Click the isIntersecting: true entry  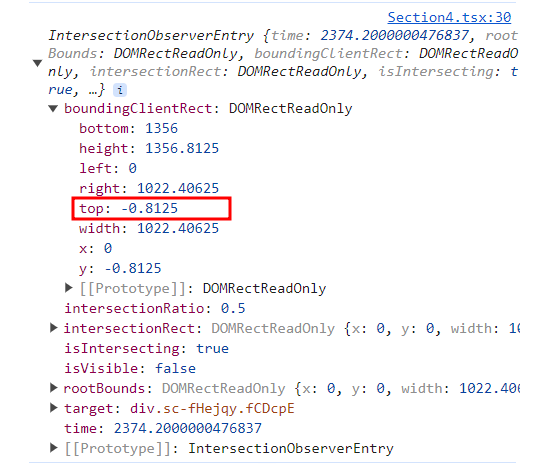click(x=146, y=348)
